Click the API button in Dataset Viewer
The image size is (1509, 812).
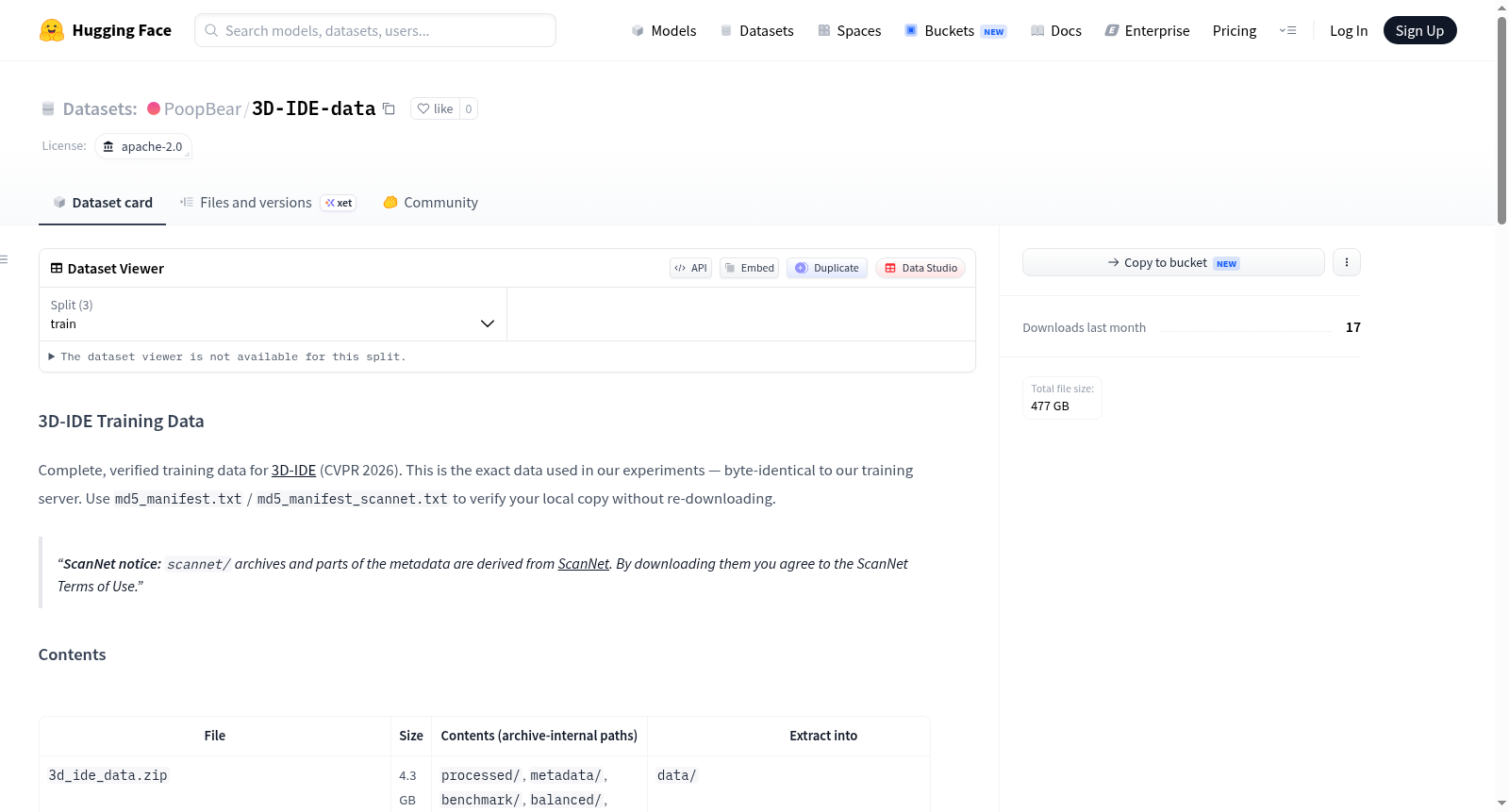tap(690, 268)
